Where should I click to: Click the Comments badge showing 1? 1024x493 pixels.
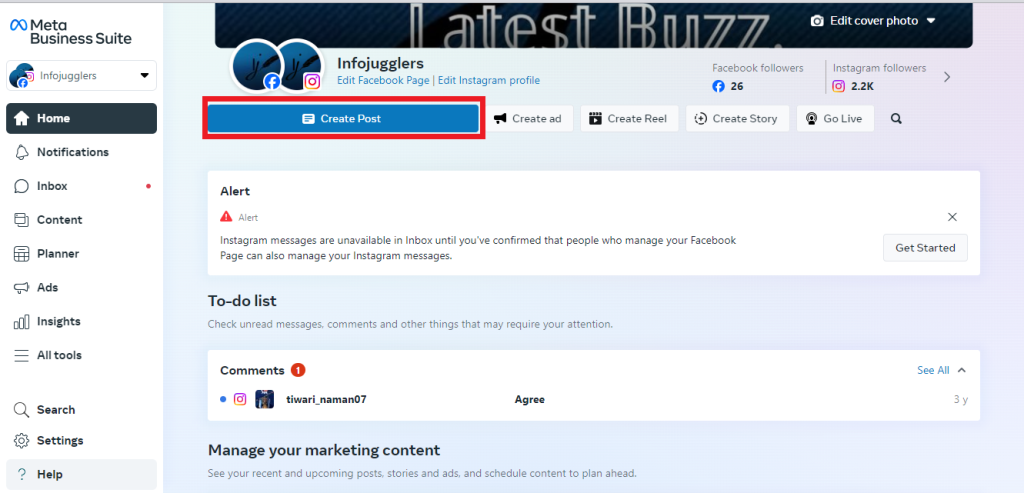(298, 370)
